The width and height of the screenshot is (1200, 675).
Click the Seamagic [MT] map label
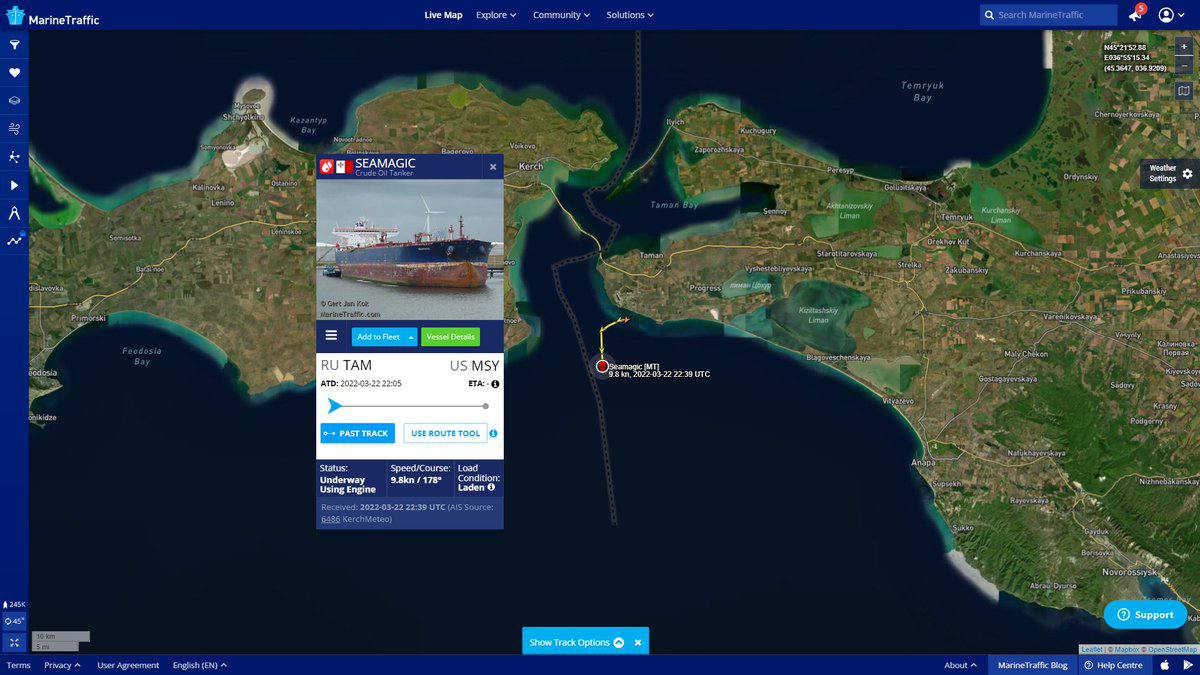634,366
